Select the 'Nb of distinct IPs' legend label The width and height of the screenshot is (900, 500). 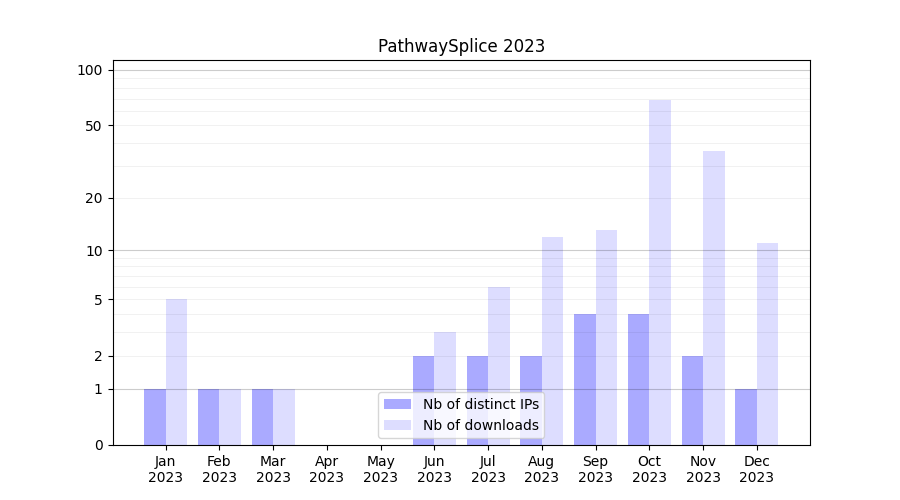480,404
